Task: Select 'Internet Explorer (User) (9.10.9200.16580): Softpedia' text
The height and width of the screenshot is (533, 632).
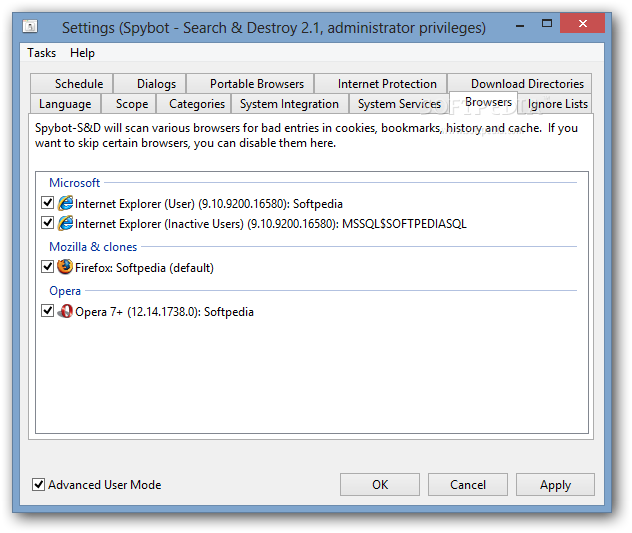Action: tap(209, 204)
